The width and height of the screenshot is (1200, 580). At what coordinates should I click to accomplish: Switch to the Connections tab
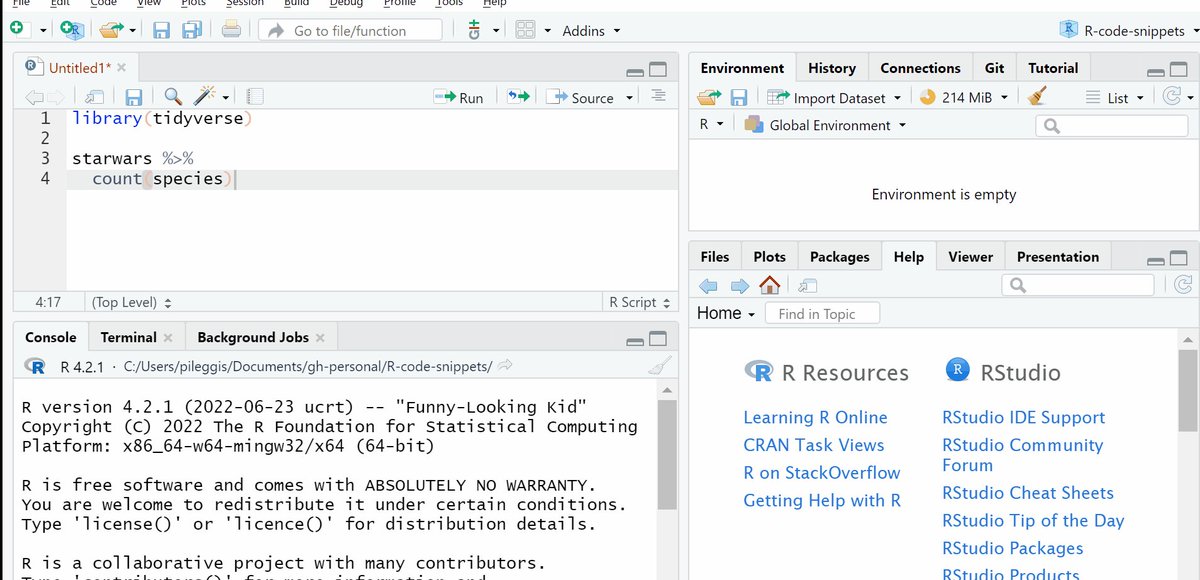coord(920,68)
